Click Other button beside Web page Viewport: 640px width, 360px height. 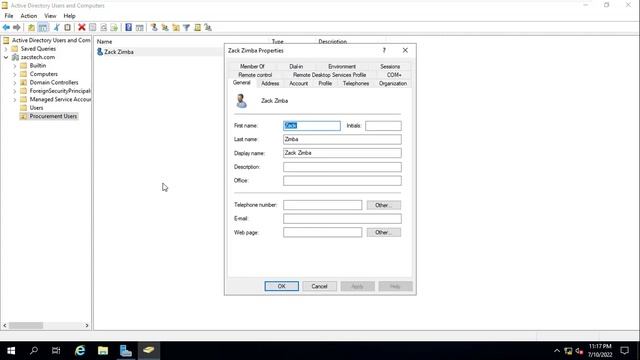[384, 232]
